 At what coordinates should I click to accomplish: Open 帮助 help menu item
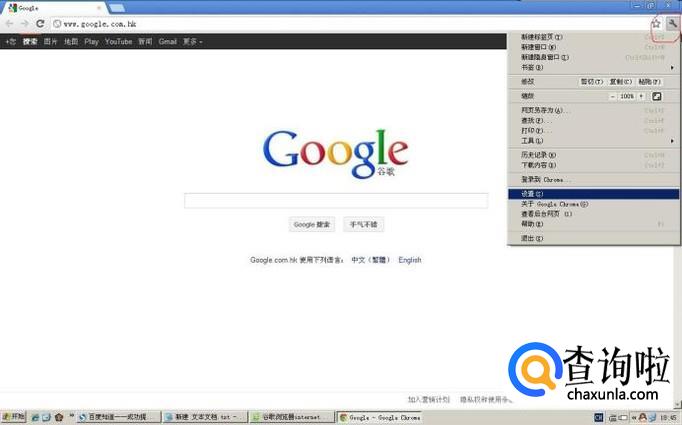pyautogui.click(x=592, y=224)
